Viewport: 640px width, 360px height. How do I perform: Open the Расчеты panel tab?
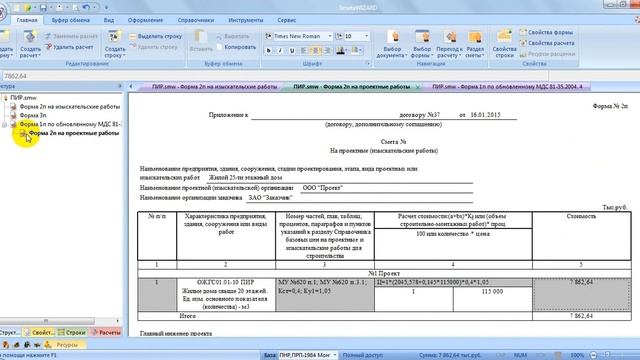106,333
